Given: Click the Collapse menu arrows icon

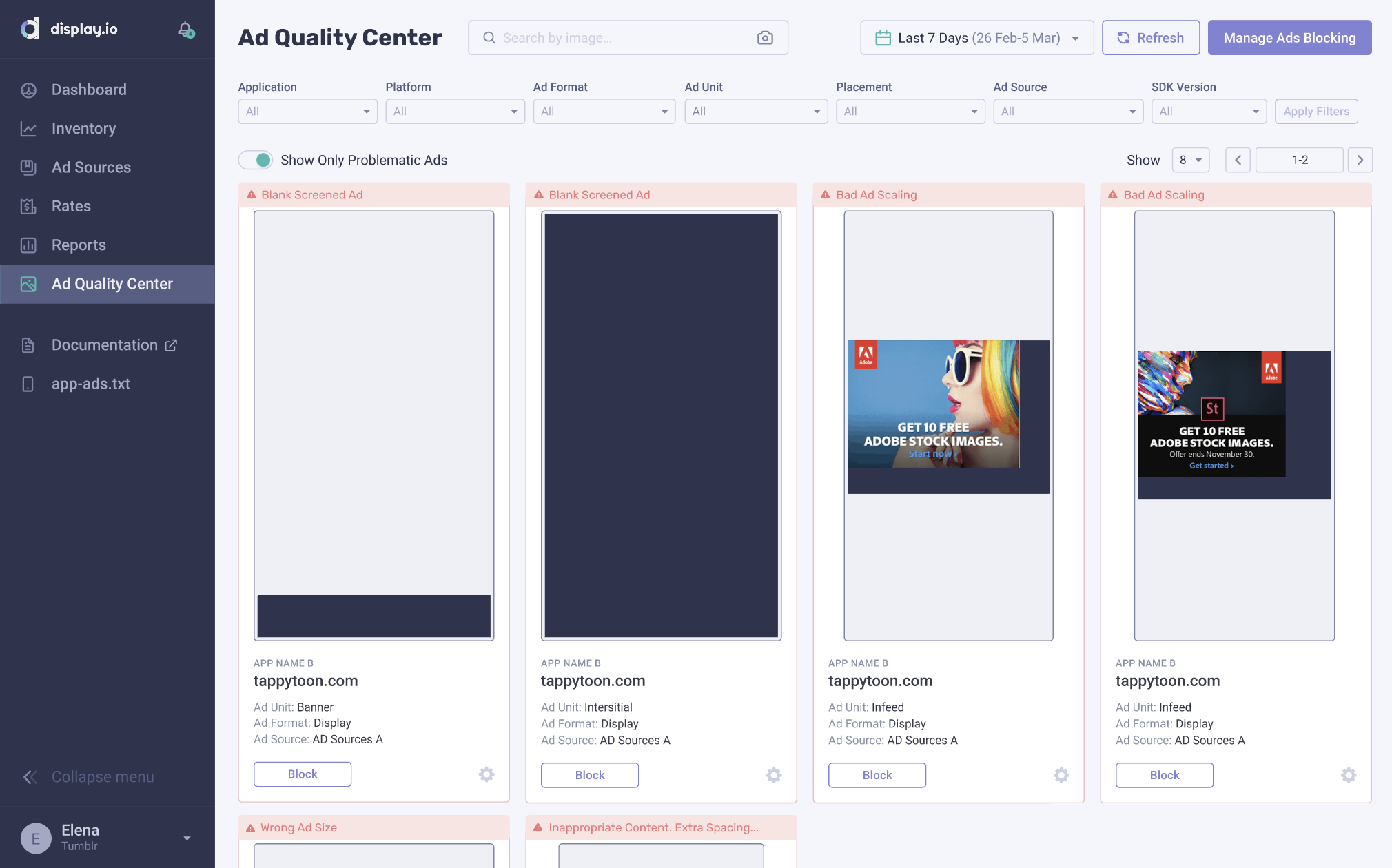Looking at the screenshot, I should tap(30, 777).
